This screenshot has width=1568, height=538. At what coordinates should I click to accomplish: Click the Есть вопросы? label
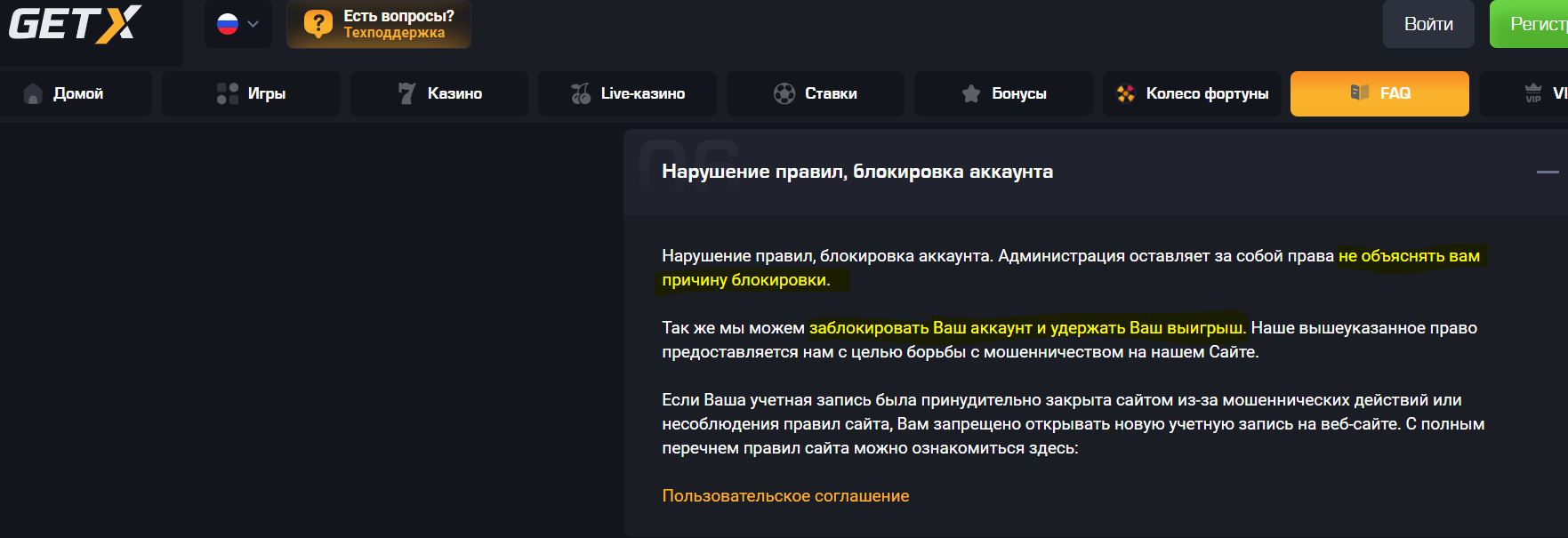(398, 16)
